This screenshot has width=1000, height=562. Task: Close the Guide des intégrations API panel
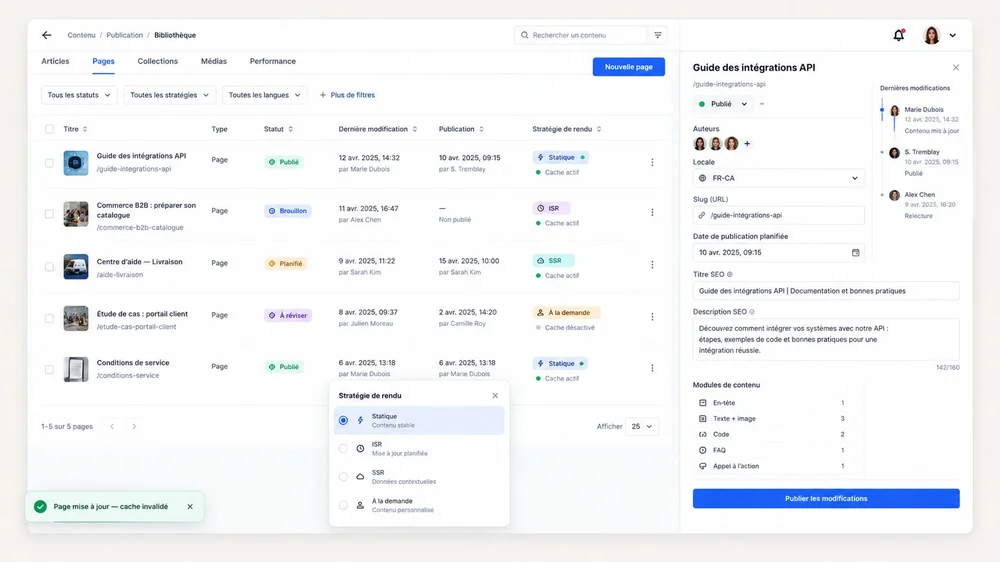[955, 68]
